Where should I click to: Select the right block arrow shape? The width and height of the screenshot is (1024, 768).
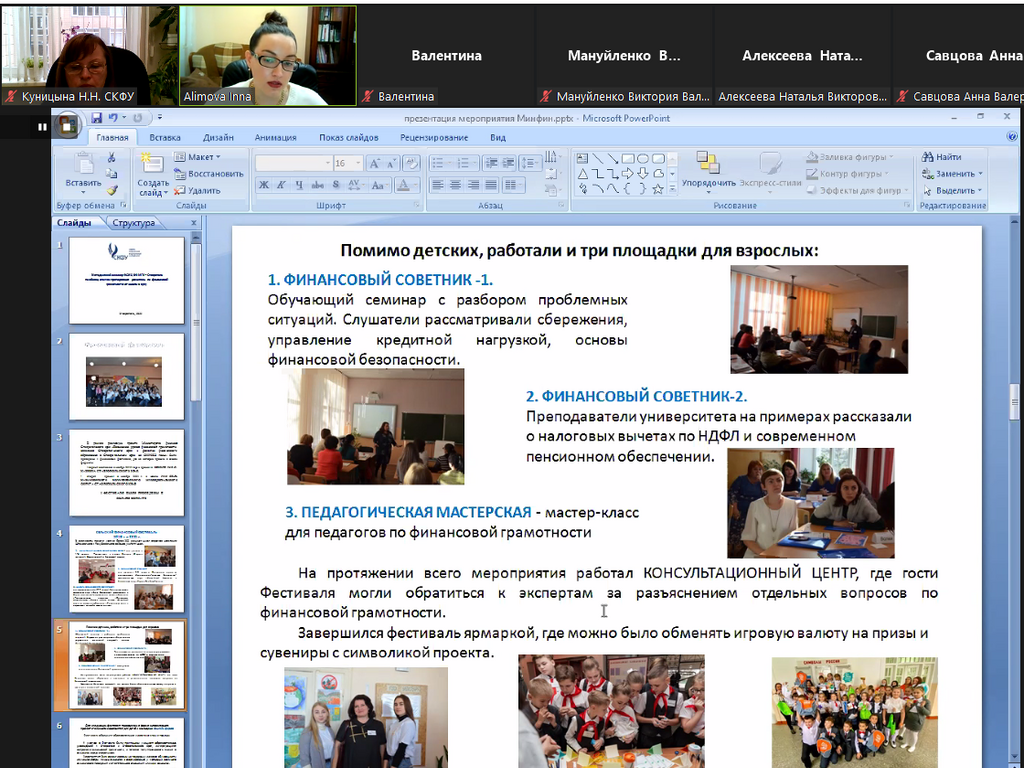628,174
